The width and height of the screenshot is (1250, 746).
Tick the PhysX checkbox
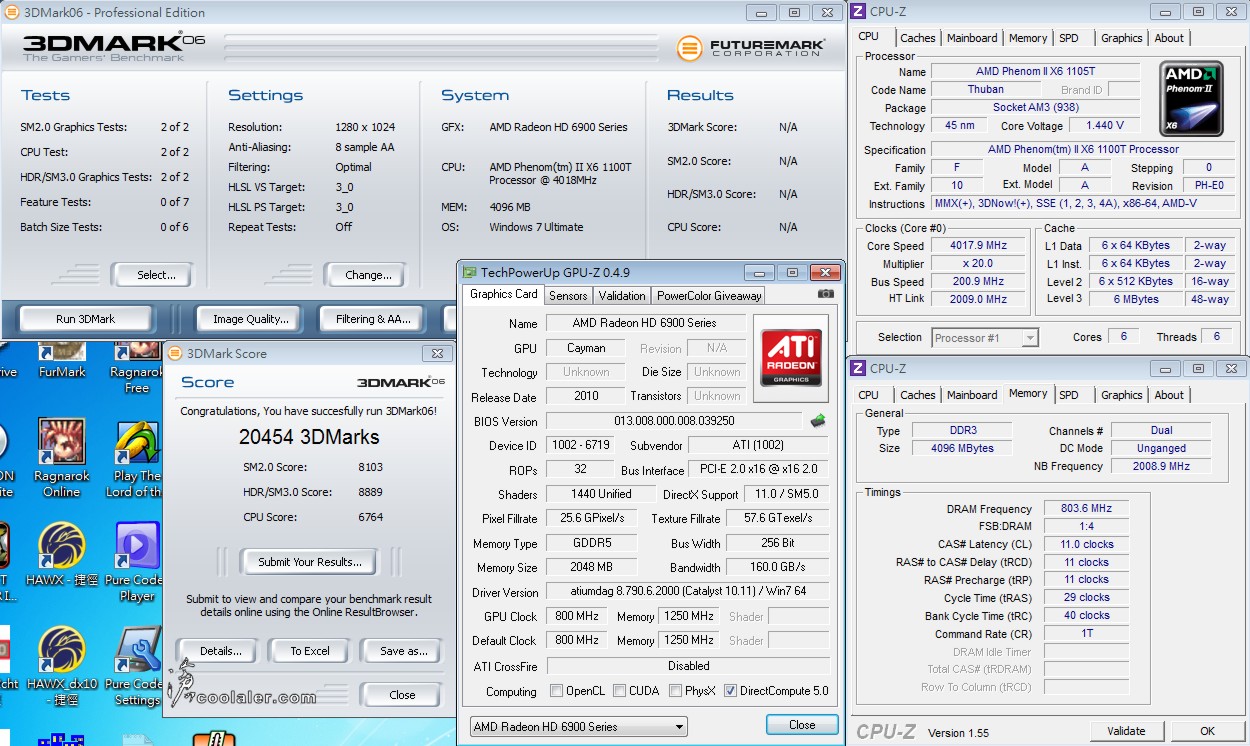pos(676,691)
